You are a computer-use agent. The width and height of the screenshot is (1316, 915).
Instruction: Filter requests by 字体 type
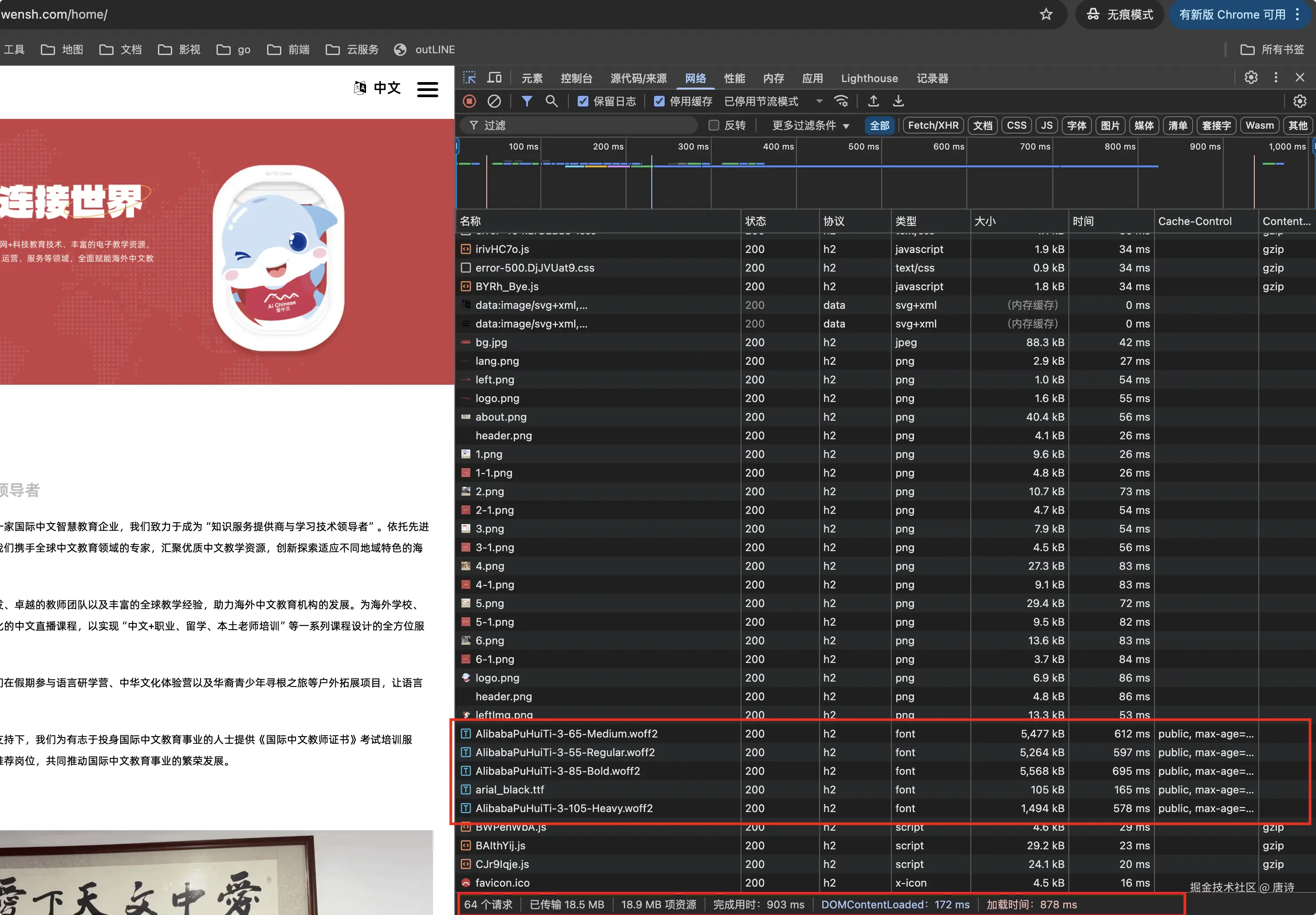1076,126
